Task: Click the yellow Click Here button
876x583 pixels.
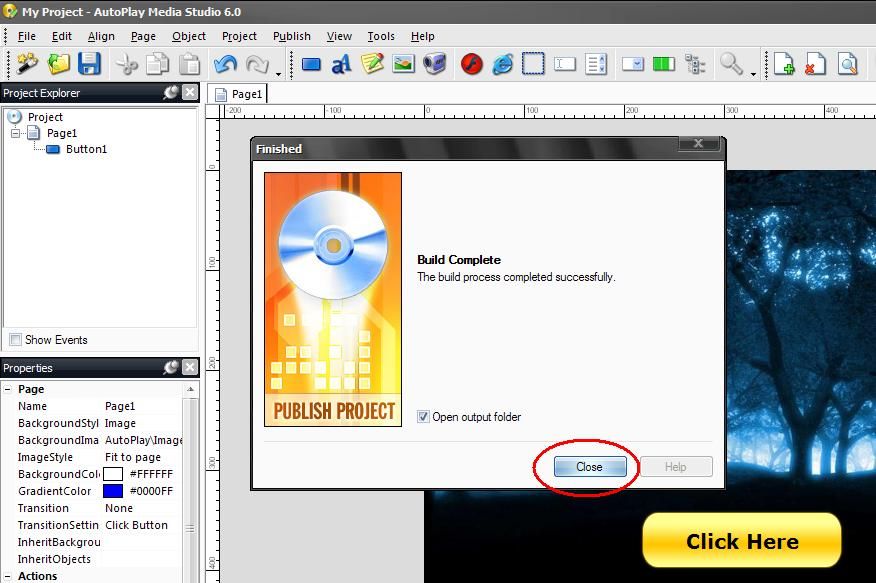Action: point(741,541)
